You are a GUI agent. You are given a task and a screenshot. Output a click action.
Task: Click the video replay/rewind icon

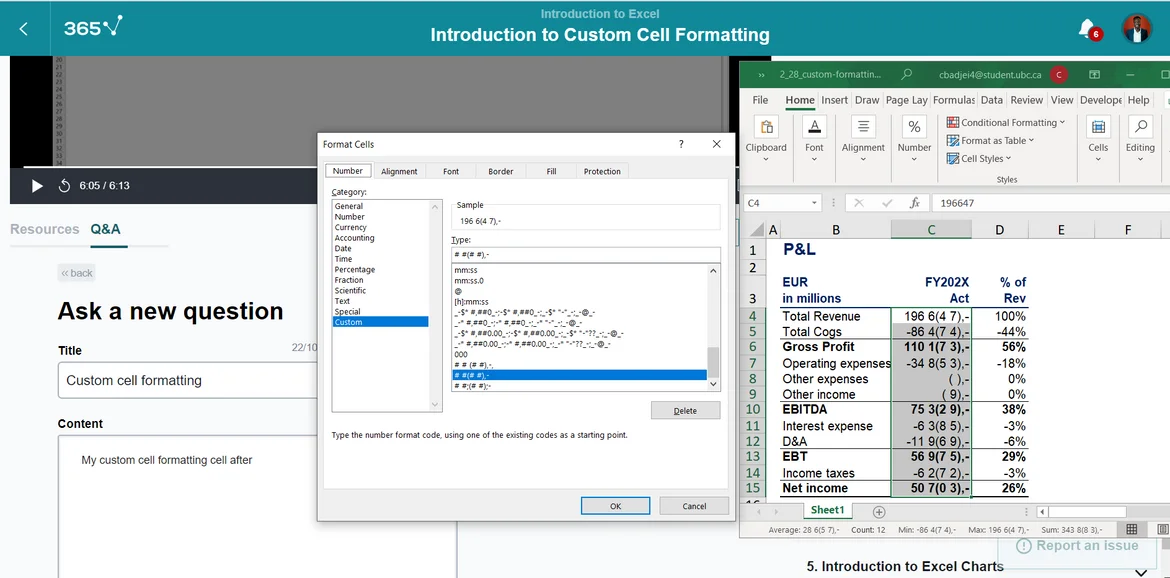click(65, 186)
